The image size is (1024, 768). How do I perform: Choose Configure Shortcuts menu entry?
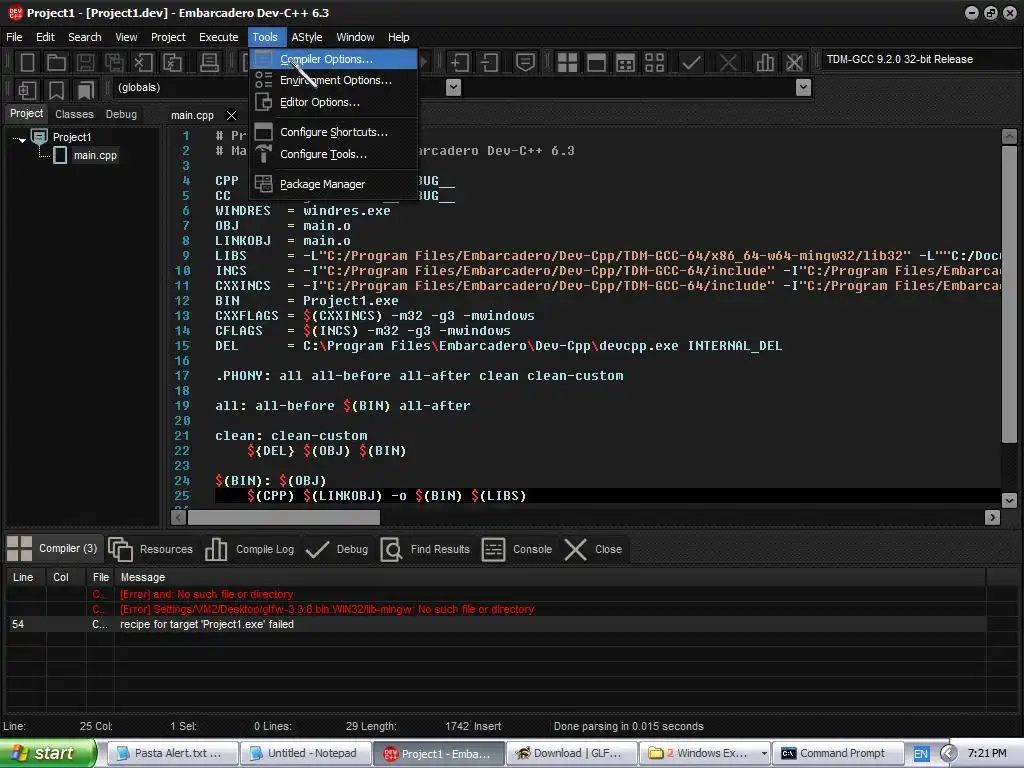click(x=333, y=132)
